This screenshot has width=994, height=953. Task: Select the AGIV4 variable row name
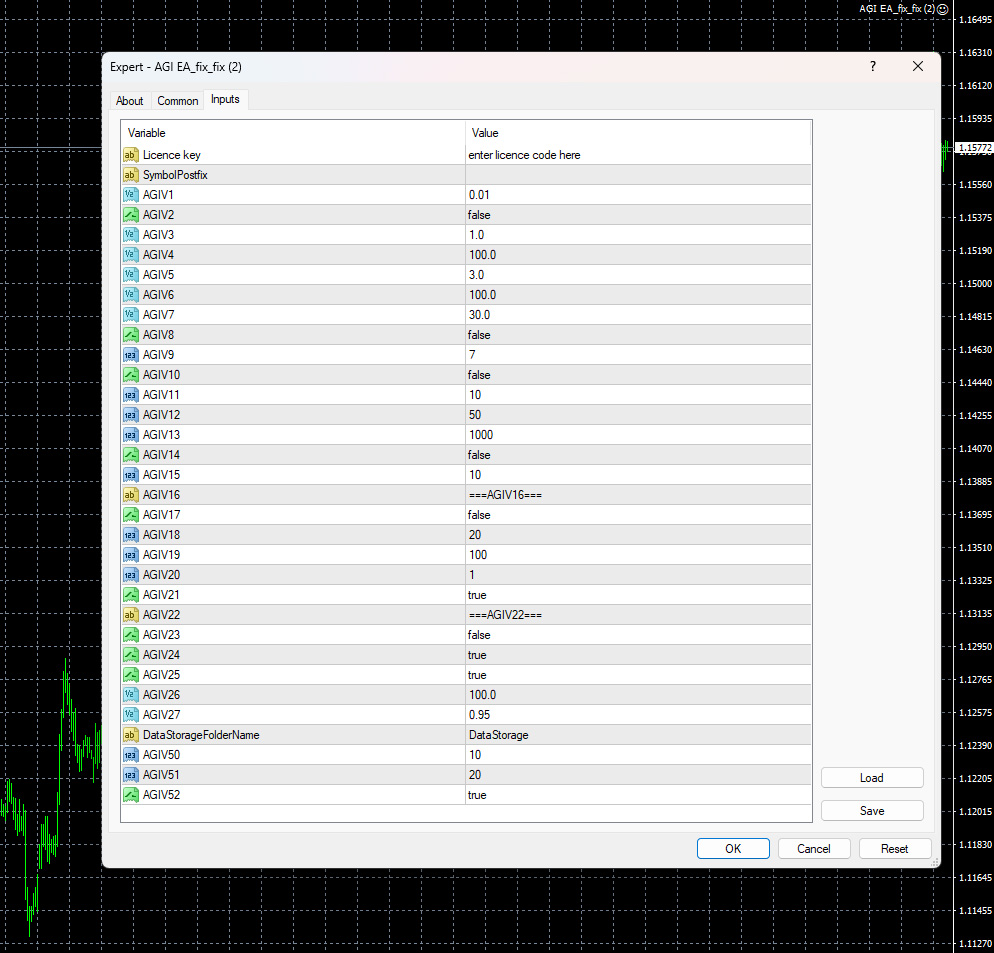coord(158,255)
